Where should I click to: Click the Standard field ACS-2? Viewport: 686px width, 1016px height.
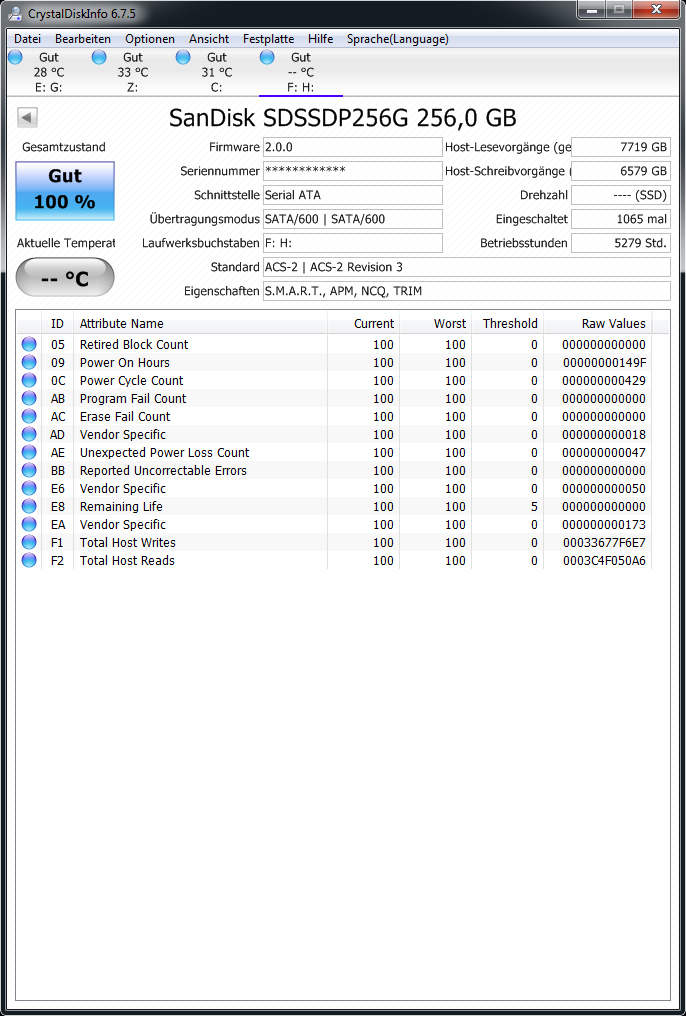pos(466,267)
